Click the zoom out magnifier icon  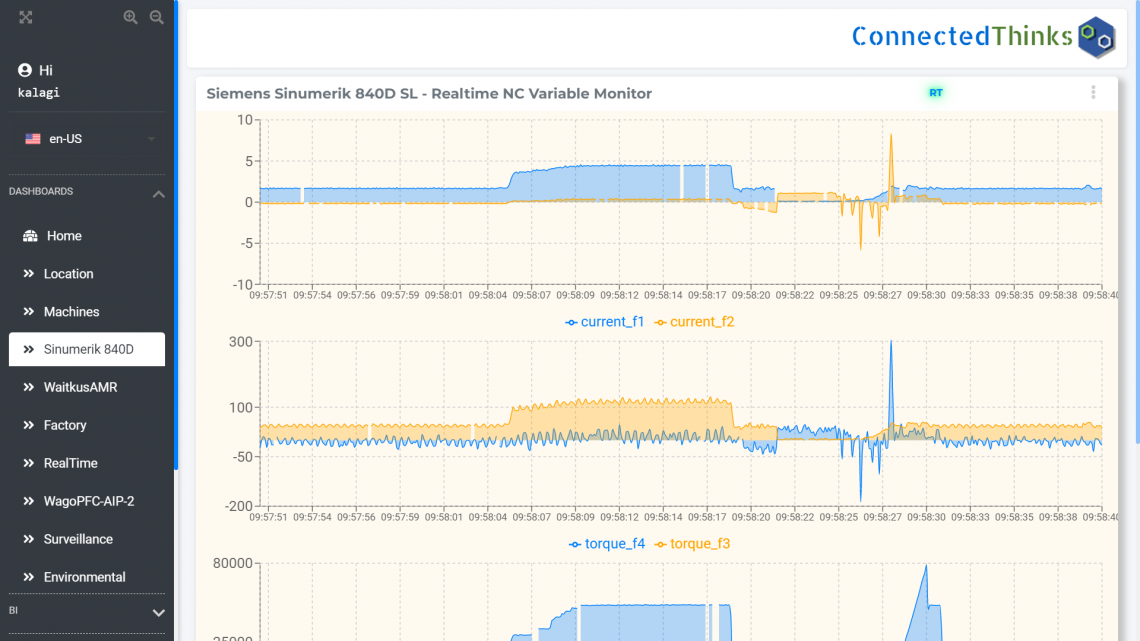[156, 17]
